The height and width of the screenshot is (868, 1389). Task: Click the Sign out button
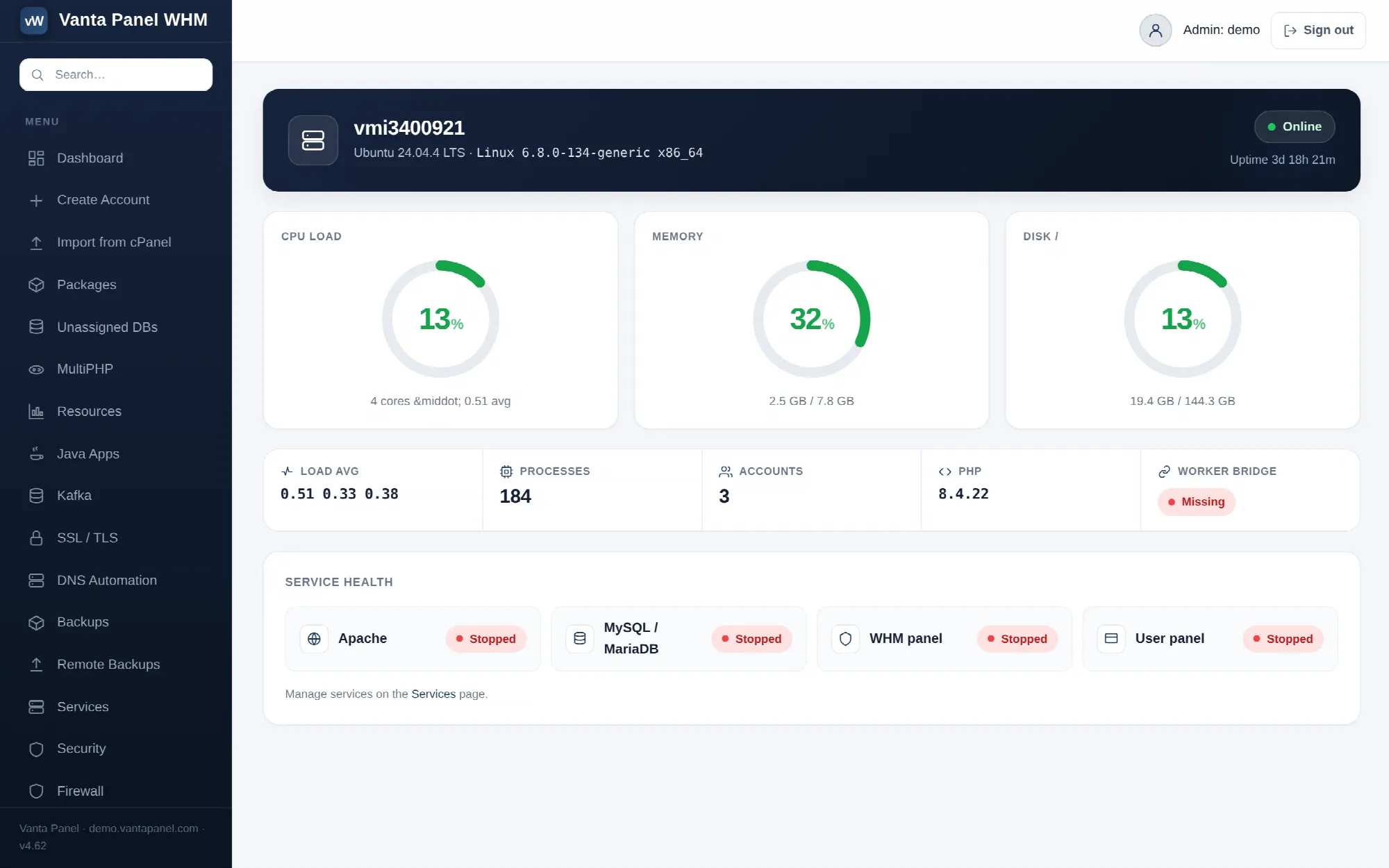point(1318,31)
